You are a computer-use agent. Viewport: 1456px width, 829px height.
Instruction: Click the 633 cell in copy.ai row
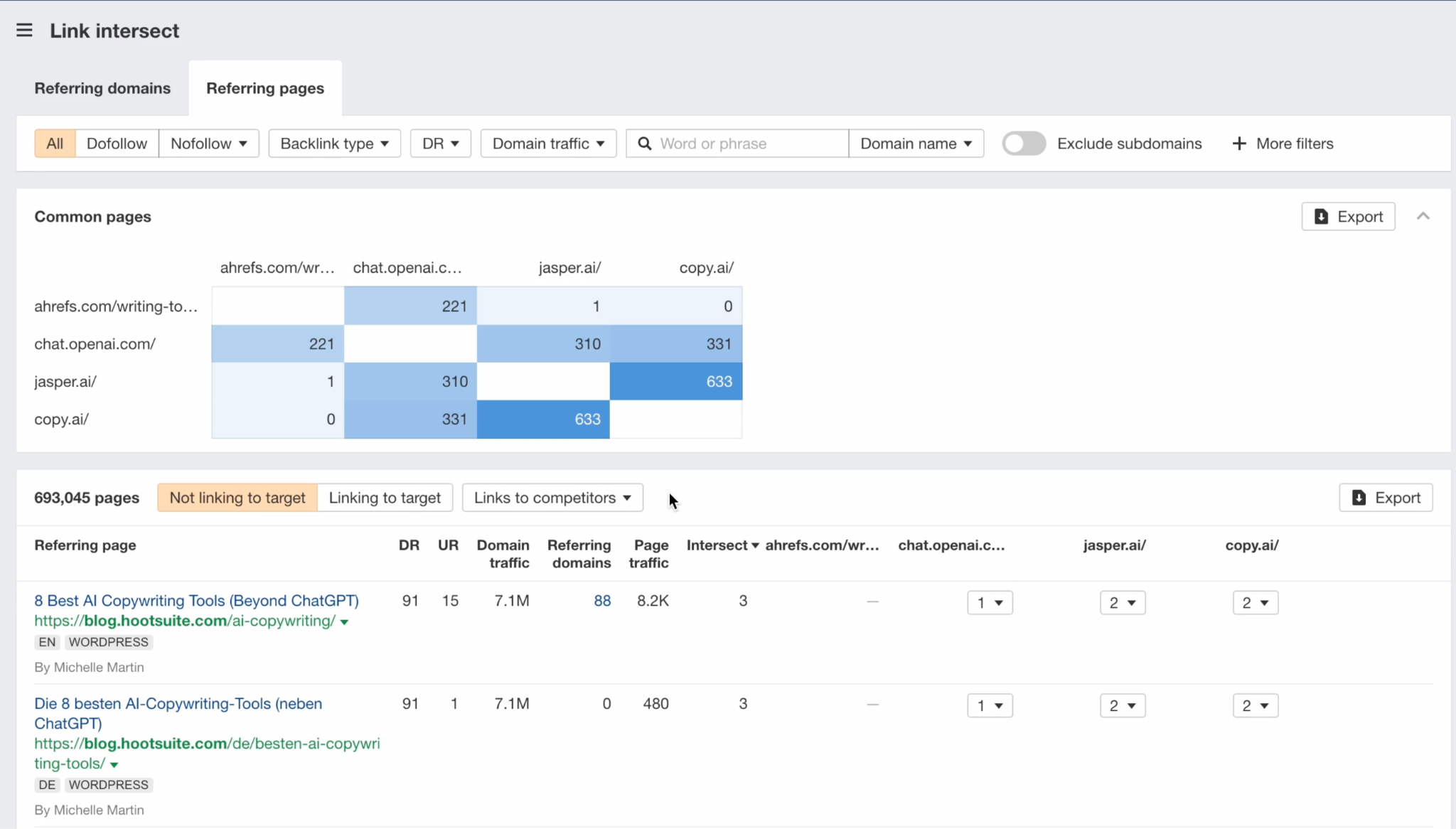(543, 419)
